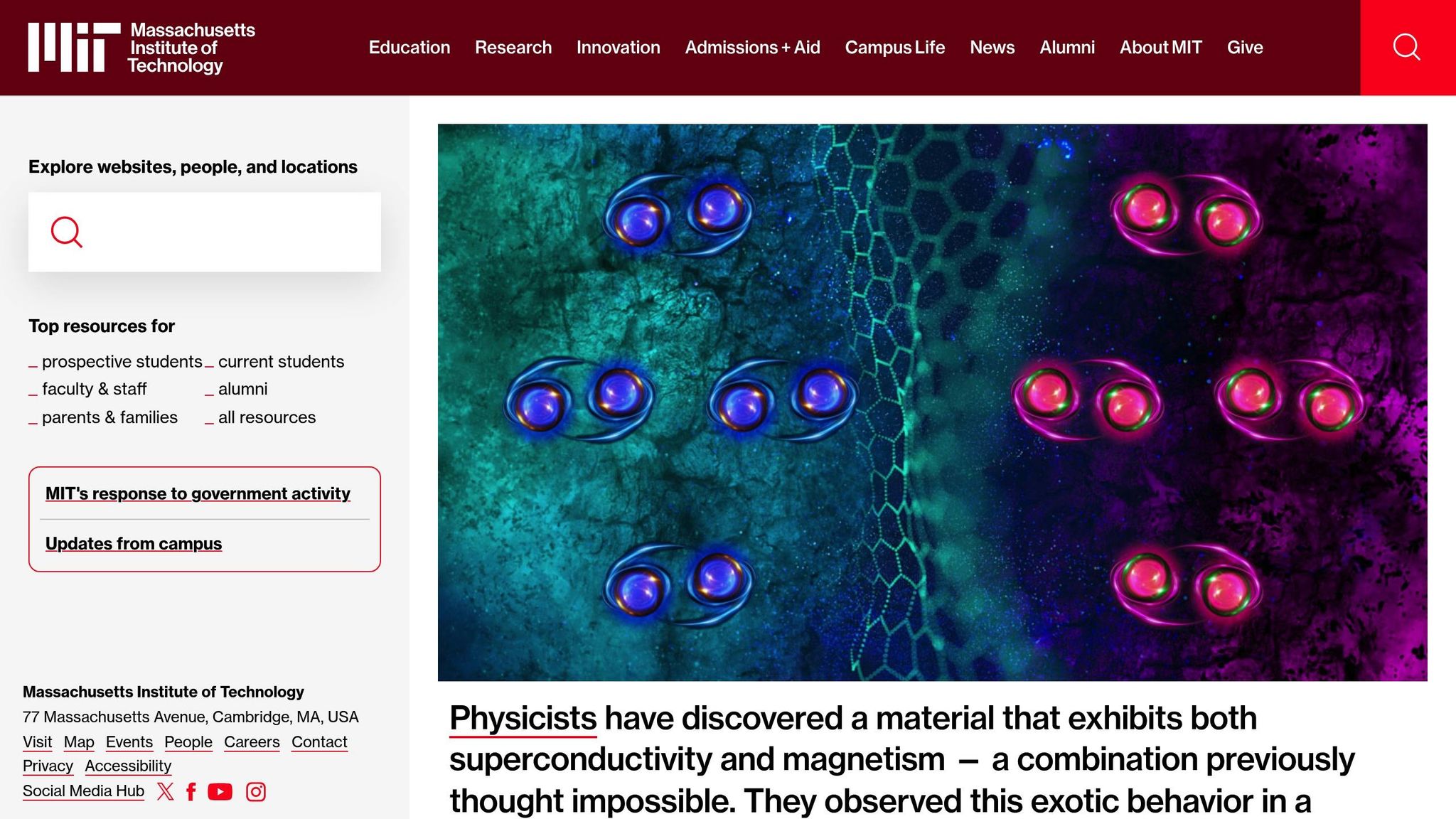The image size is (1456, 819).
Task: Click the Social Media Hub link
Action: (83, 791)
